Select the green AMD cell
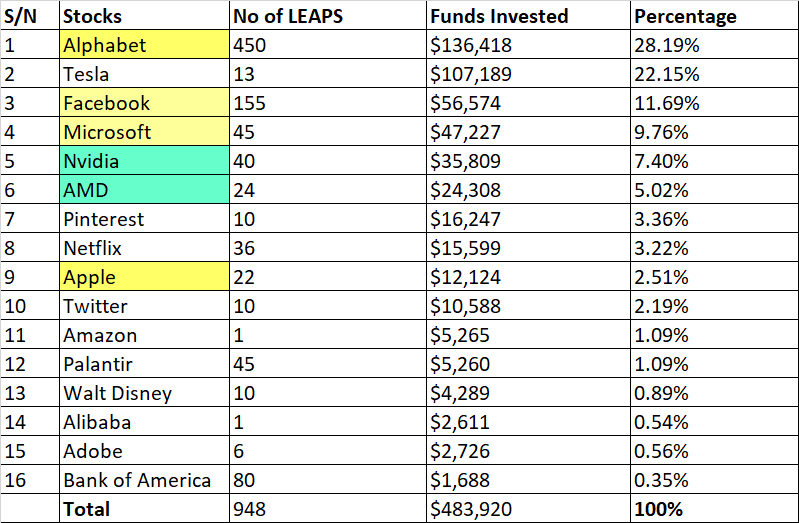The image size is (799, 523). coord(143,190)
